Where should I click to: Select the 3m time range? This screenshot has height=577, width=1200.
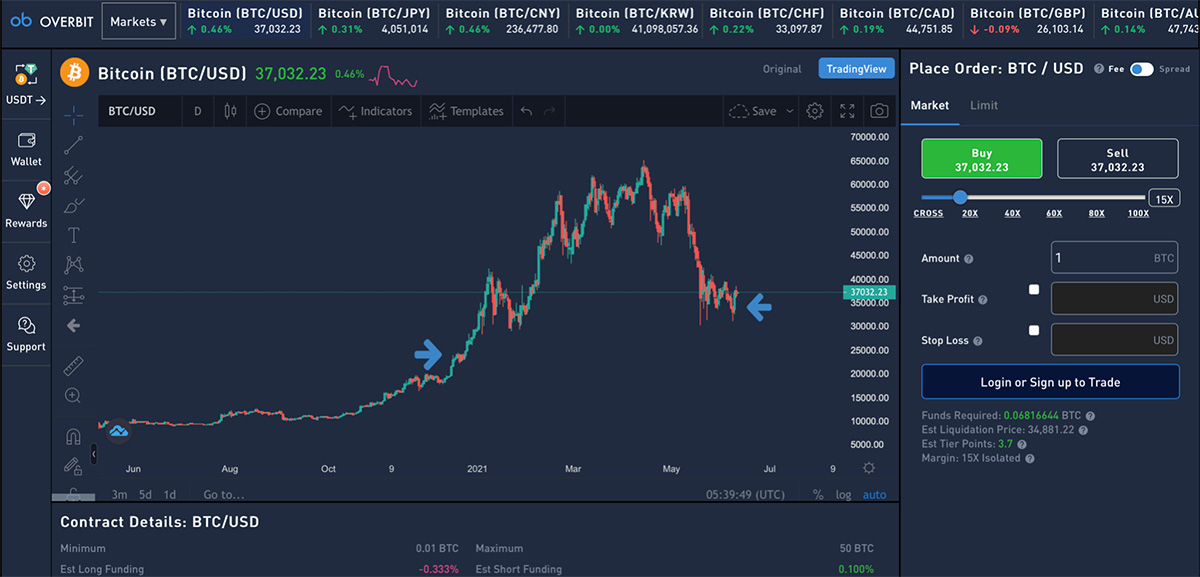tap(119, 494)
